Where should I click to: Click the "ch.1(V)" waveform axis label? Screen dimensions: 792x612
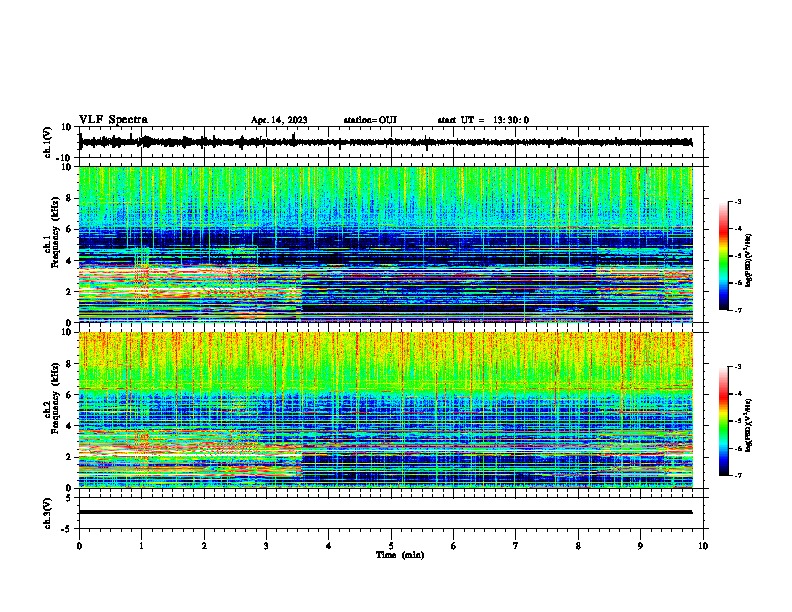pyautogui.click(x=48, y=142)
